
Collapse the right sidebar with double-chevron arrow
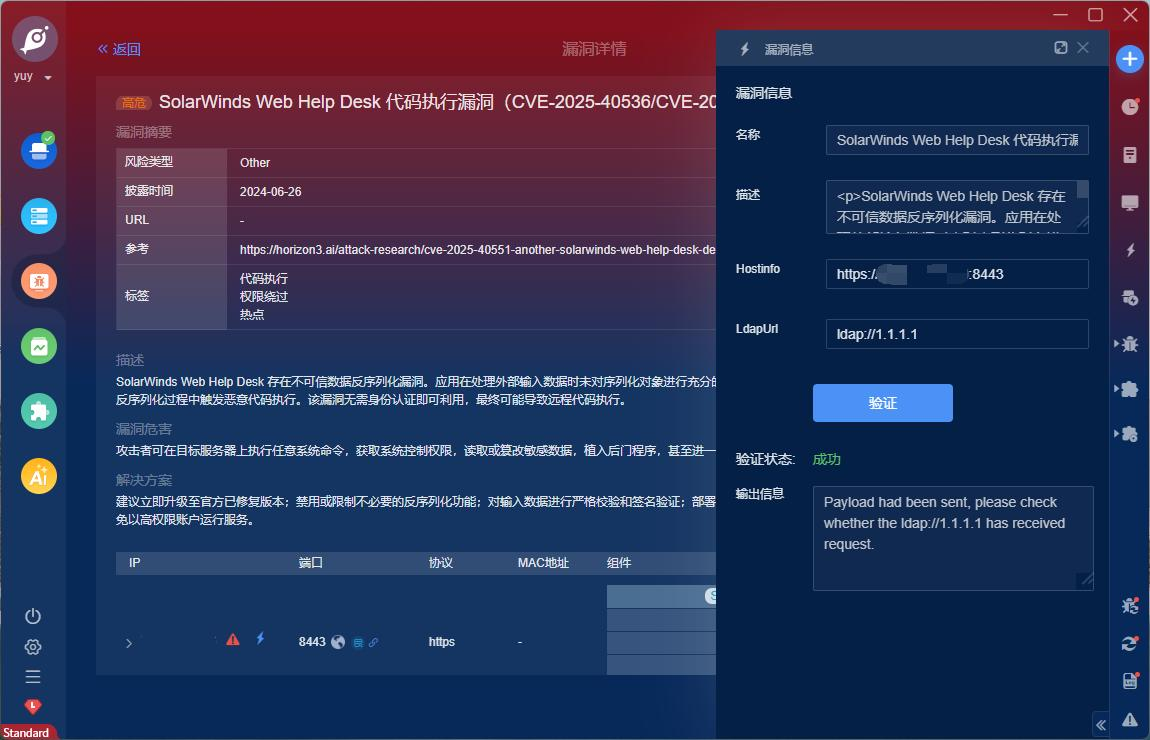[1101, 725]
